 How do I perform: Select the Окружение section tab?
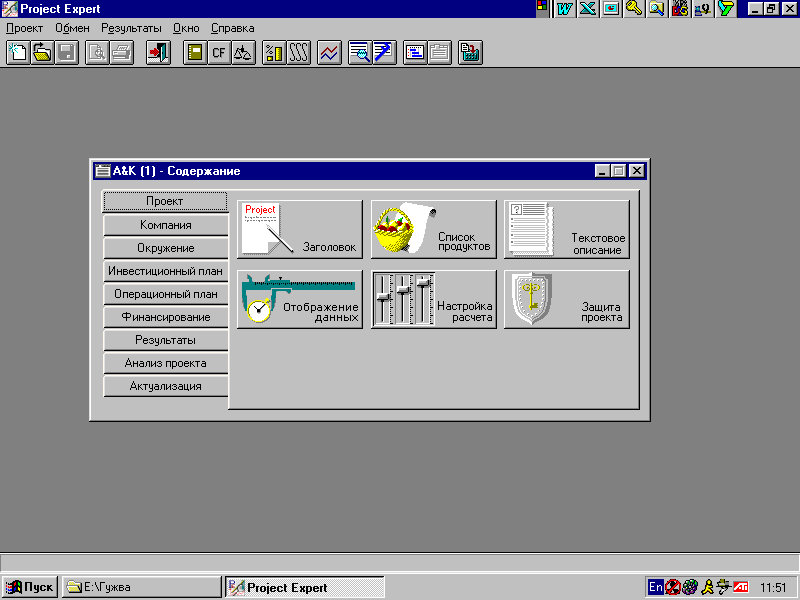pyautogui.click(x=165, y=248)
